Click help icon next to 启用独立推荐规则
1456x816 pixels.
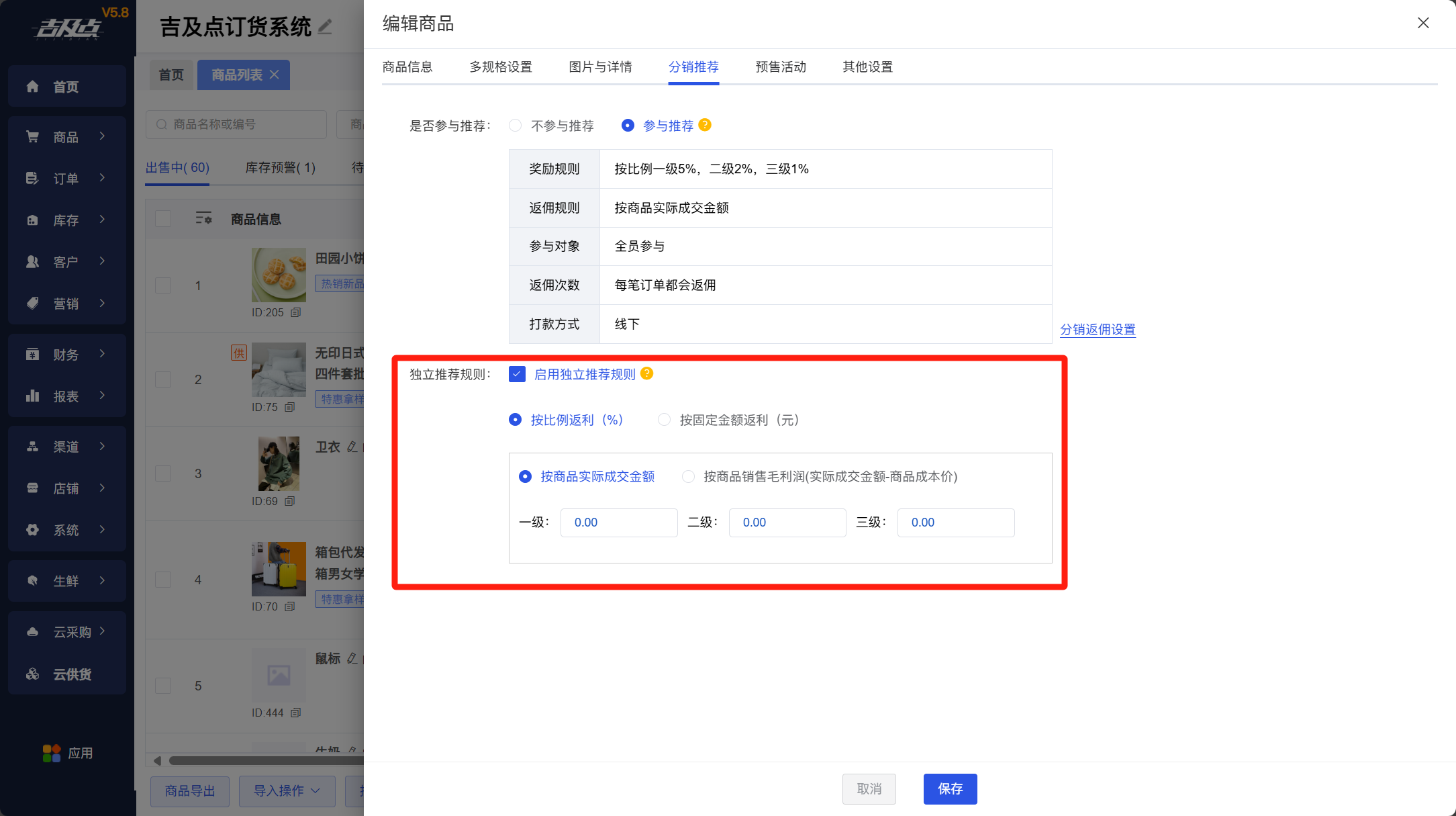tap(647, 373)
